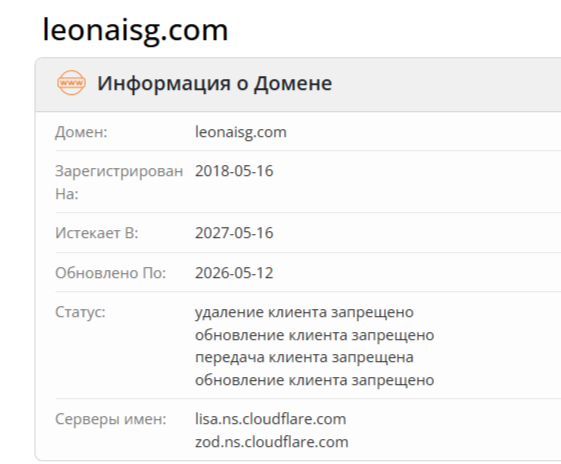Click the orange www globe icon

point(71,83)
